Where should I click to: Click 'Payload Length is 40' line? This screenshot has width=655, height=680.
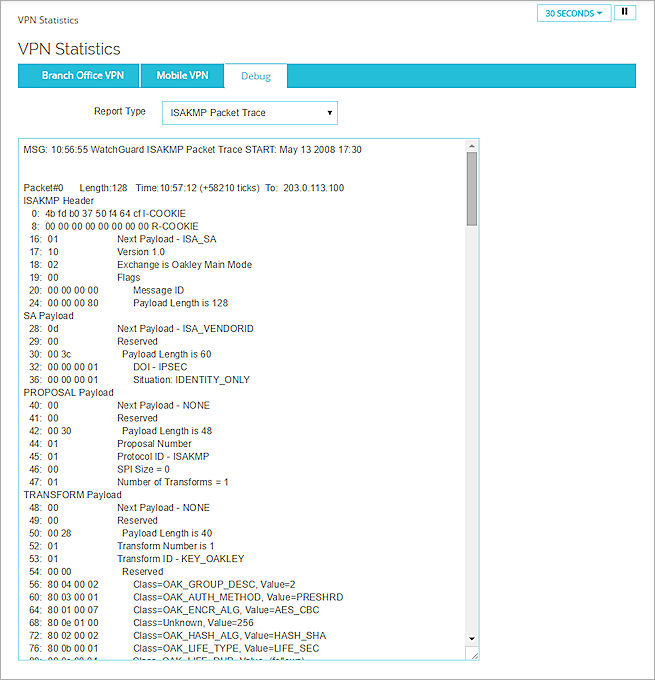click(121, 533)
